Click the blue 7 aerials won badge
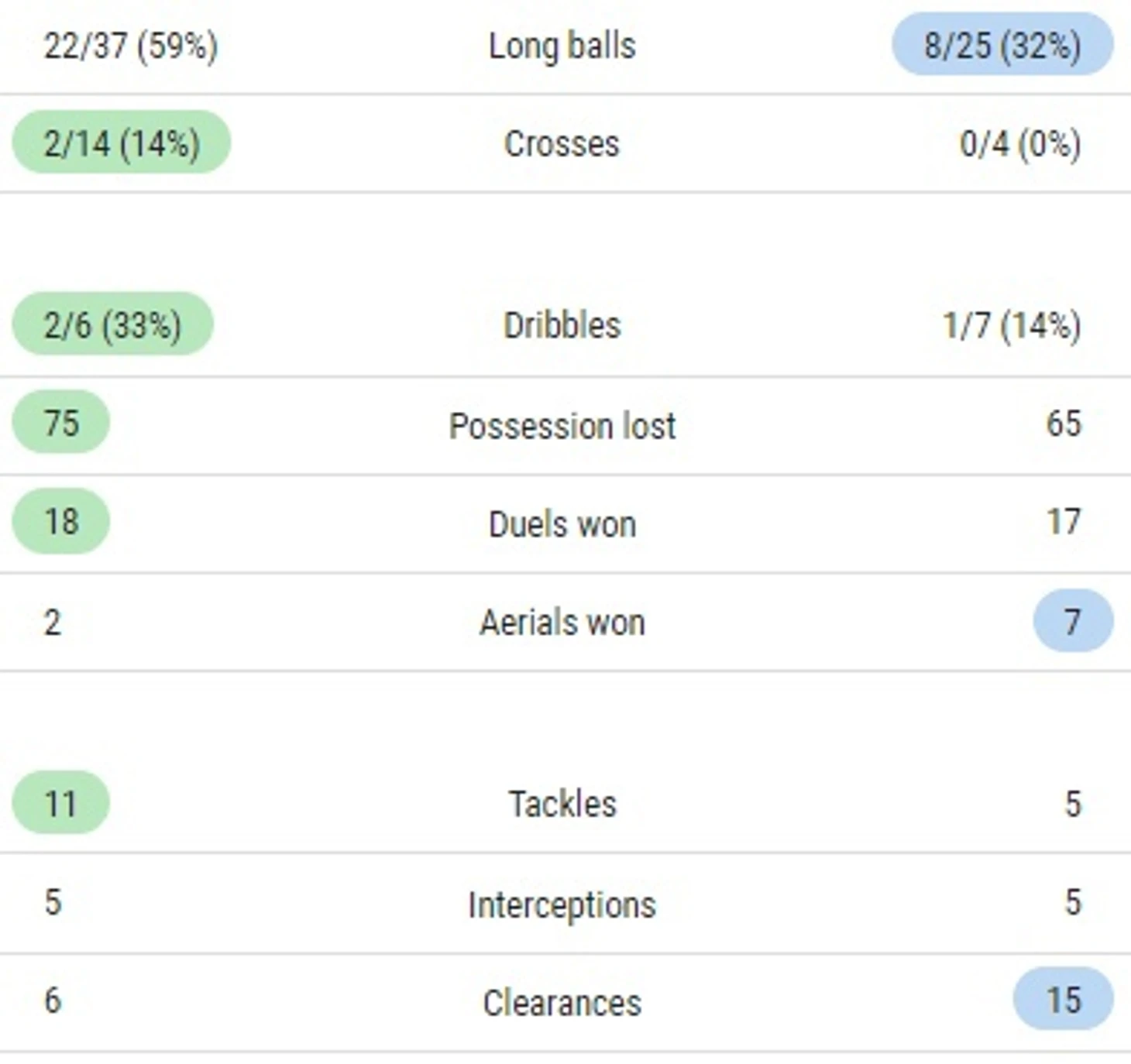Image resolution: width=1131 pixels, height=1064 pixels. coord(1073,620)
